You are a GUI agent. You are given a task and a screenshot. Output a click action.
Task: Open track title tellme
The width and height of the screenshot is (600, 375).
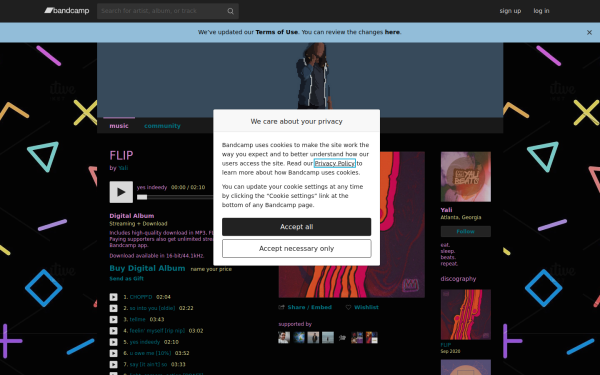tap(137, 320)
